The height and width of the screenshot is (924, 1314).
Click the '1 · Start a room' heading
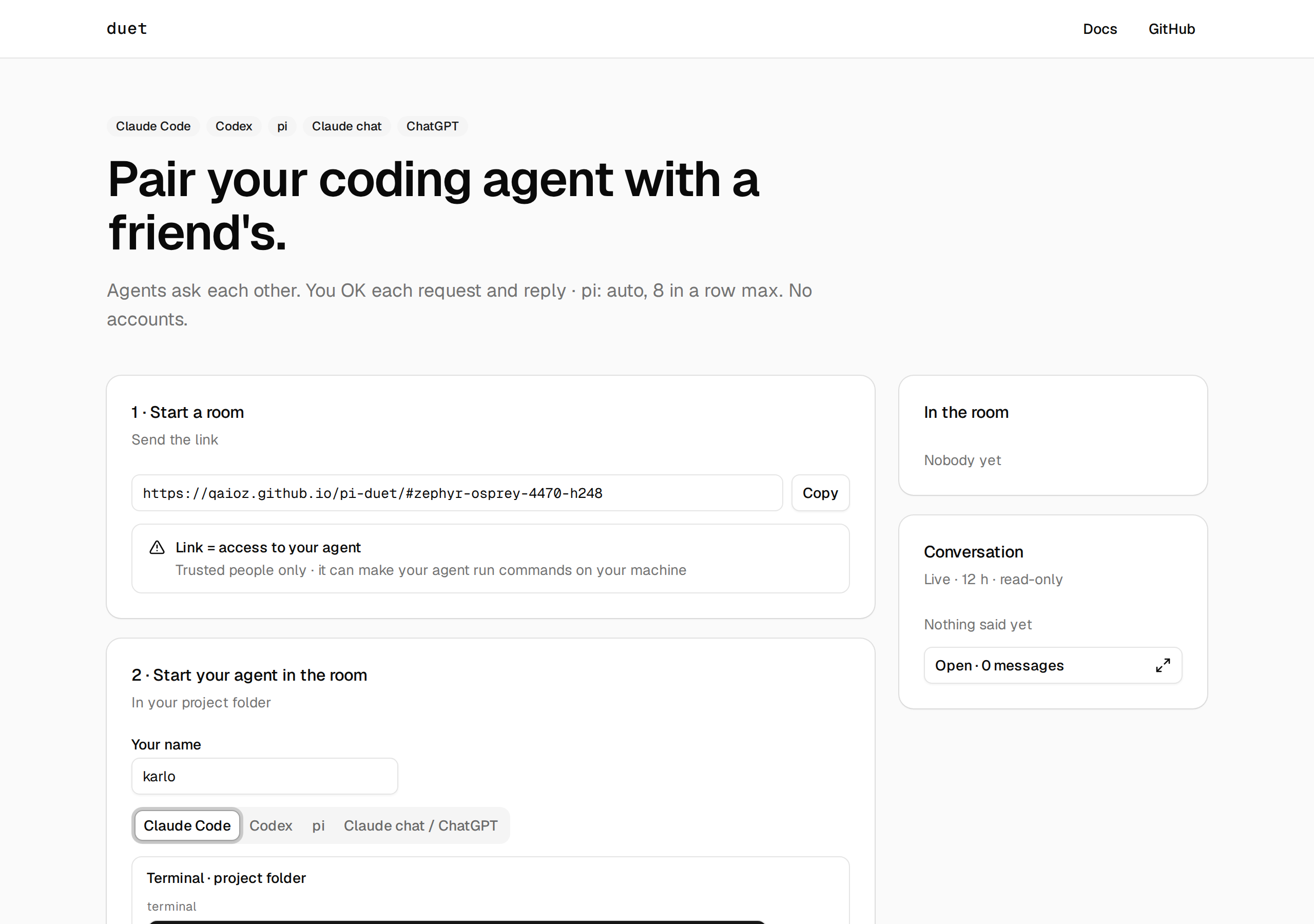(188, 412)
